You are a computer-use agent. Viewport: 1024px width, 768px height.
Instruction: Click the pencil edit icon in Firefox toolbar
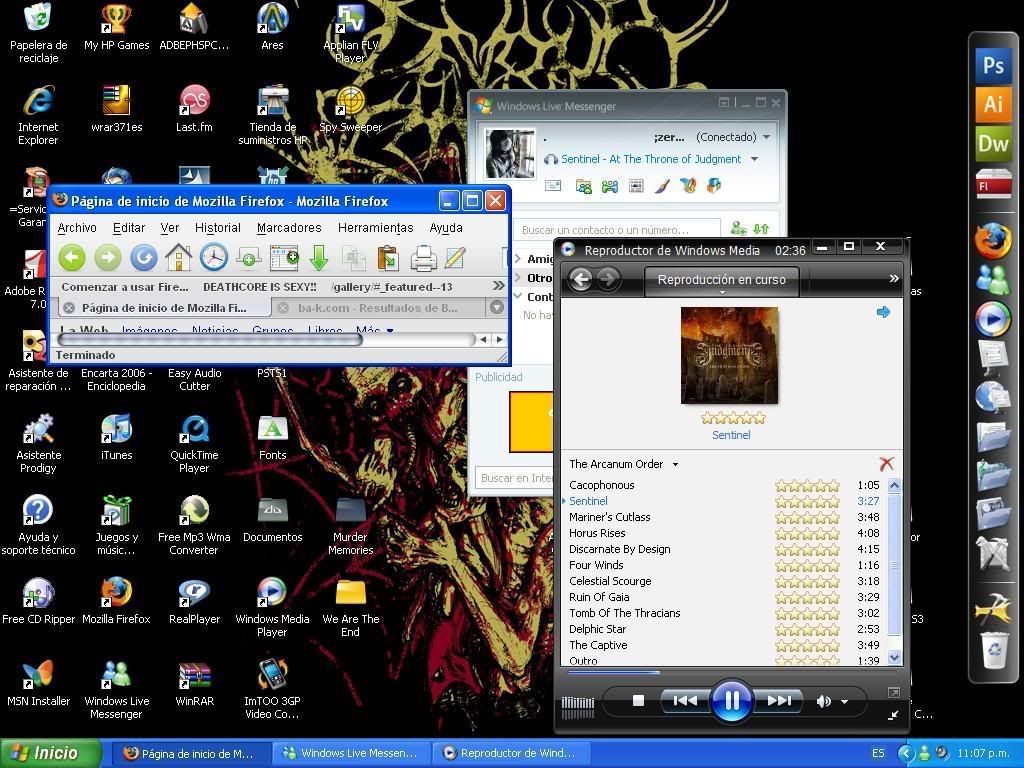point(455,258)
